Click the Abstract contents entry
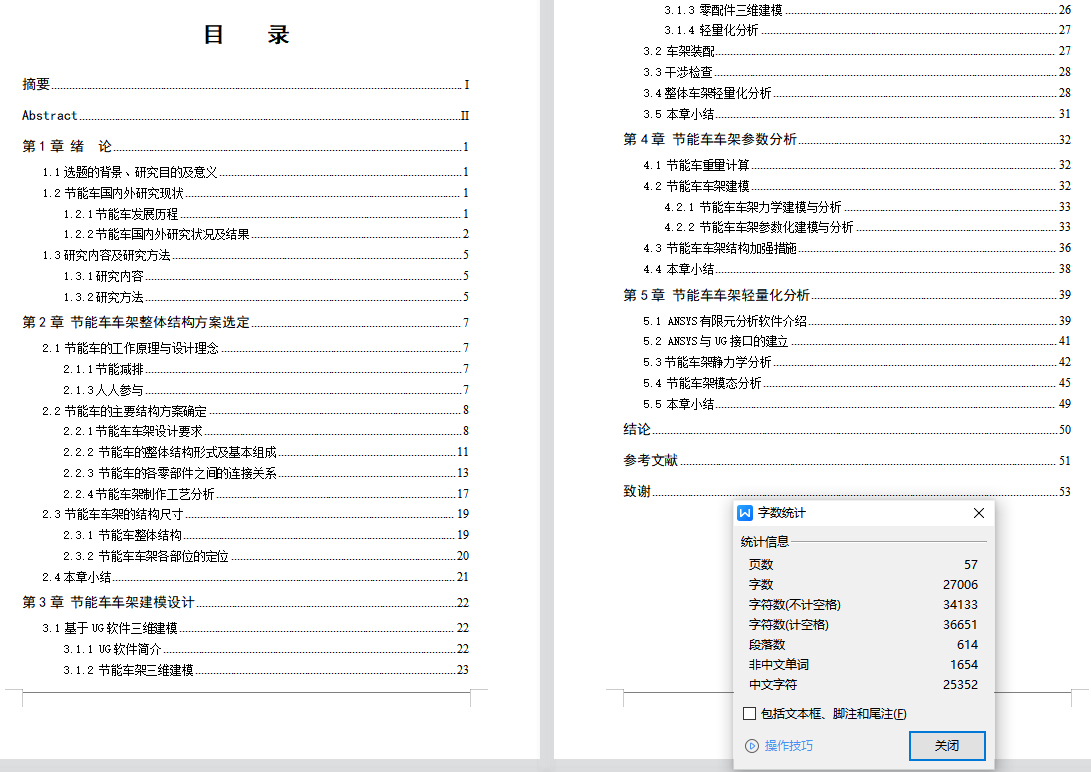Image resolution: width=1091 pixels, height=772 pixels. [x=246, y=115]
